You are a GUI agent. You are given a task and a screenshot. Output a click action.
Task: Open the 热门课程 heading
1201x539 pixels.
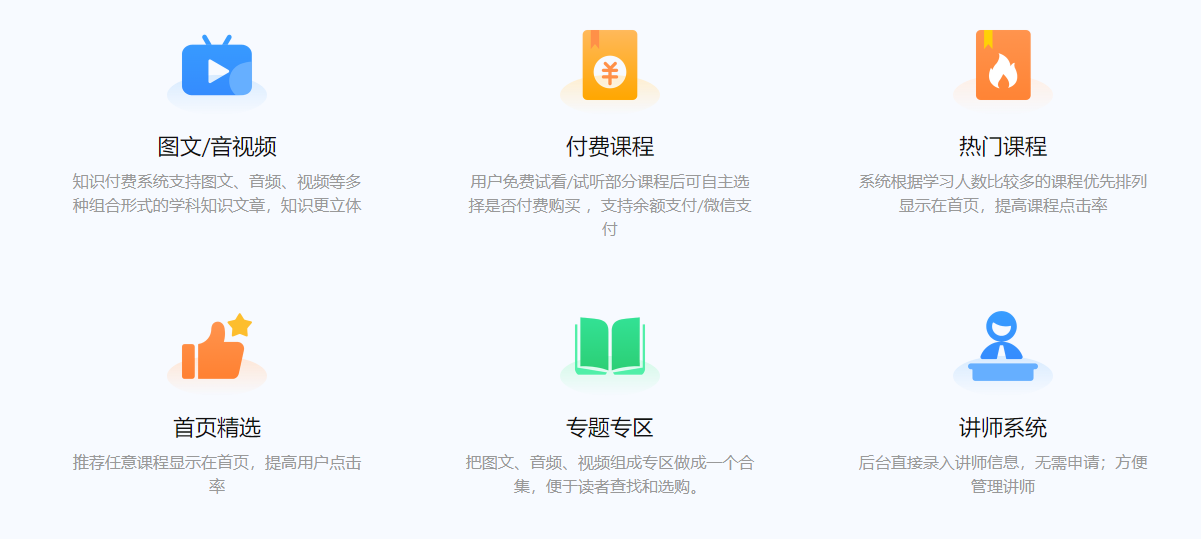point(1002,147)
